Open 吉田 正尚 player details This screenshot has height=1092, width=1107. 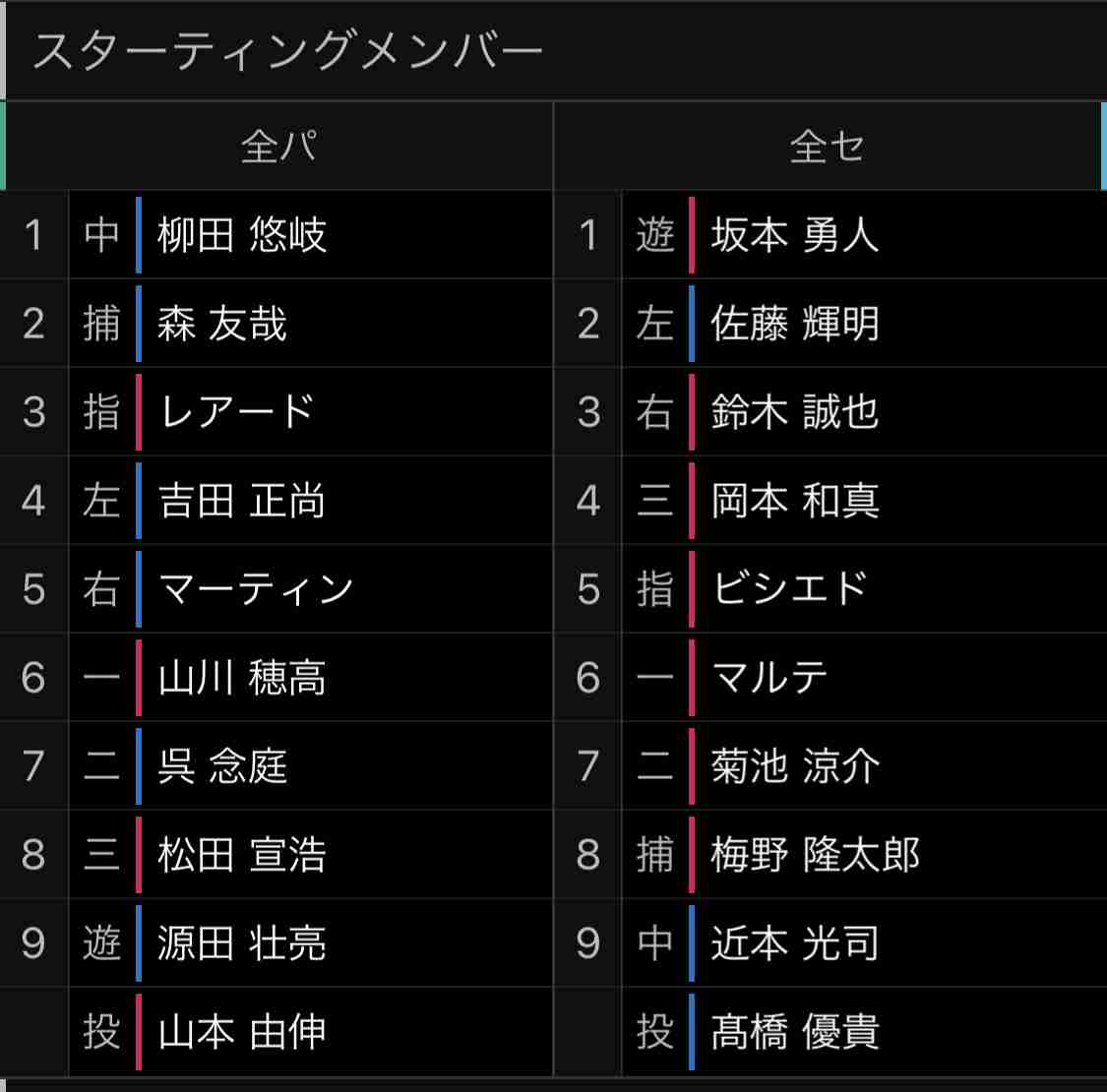point(241,501)
